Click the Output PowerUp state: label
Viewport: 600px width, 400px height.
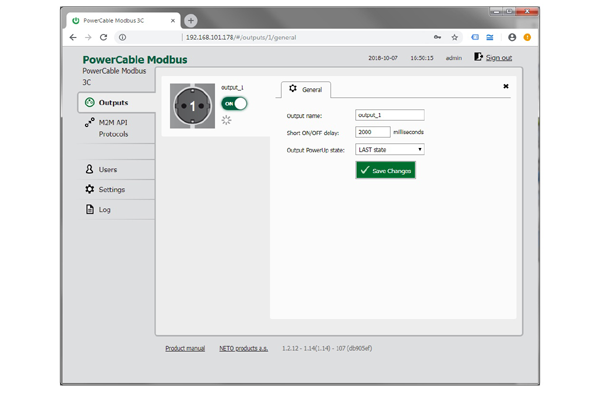pos(316,150)
